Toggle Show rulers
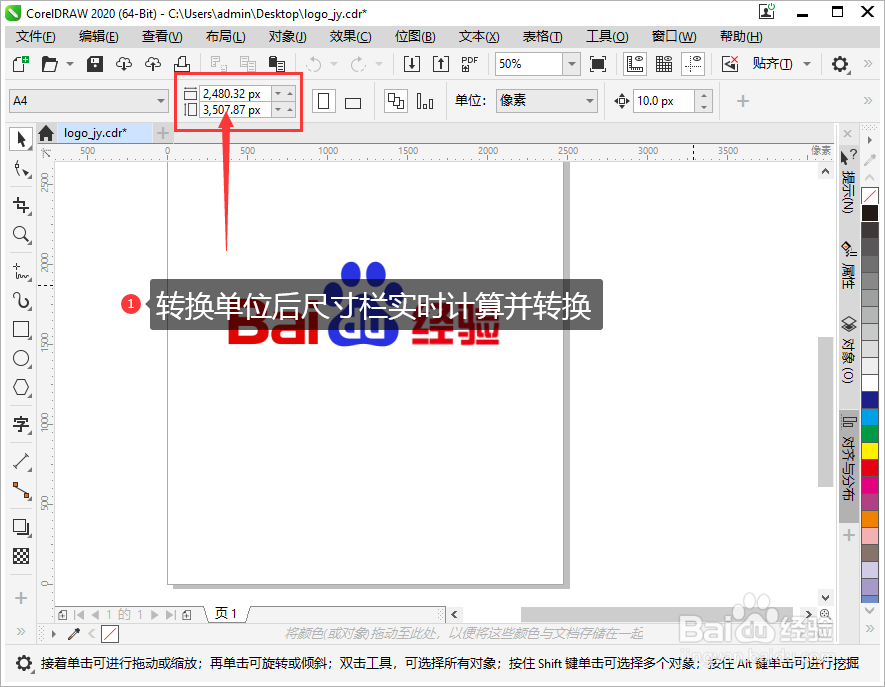The height and width of the screenshot is (687, 885). [x=635, y=64]
